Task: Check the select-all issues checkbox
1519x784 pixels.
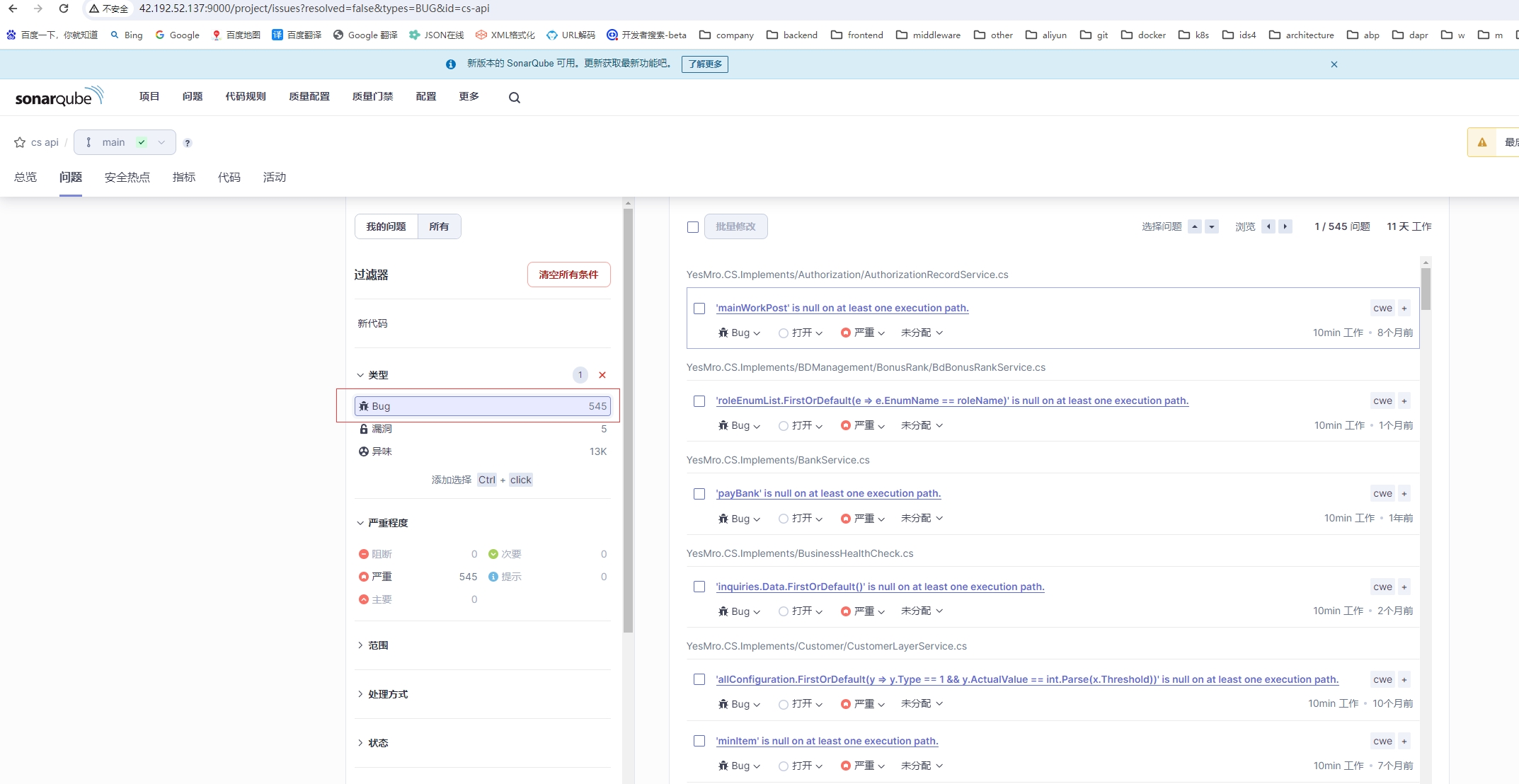Action: pyautogui.click(x=693, y=227)
